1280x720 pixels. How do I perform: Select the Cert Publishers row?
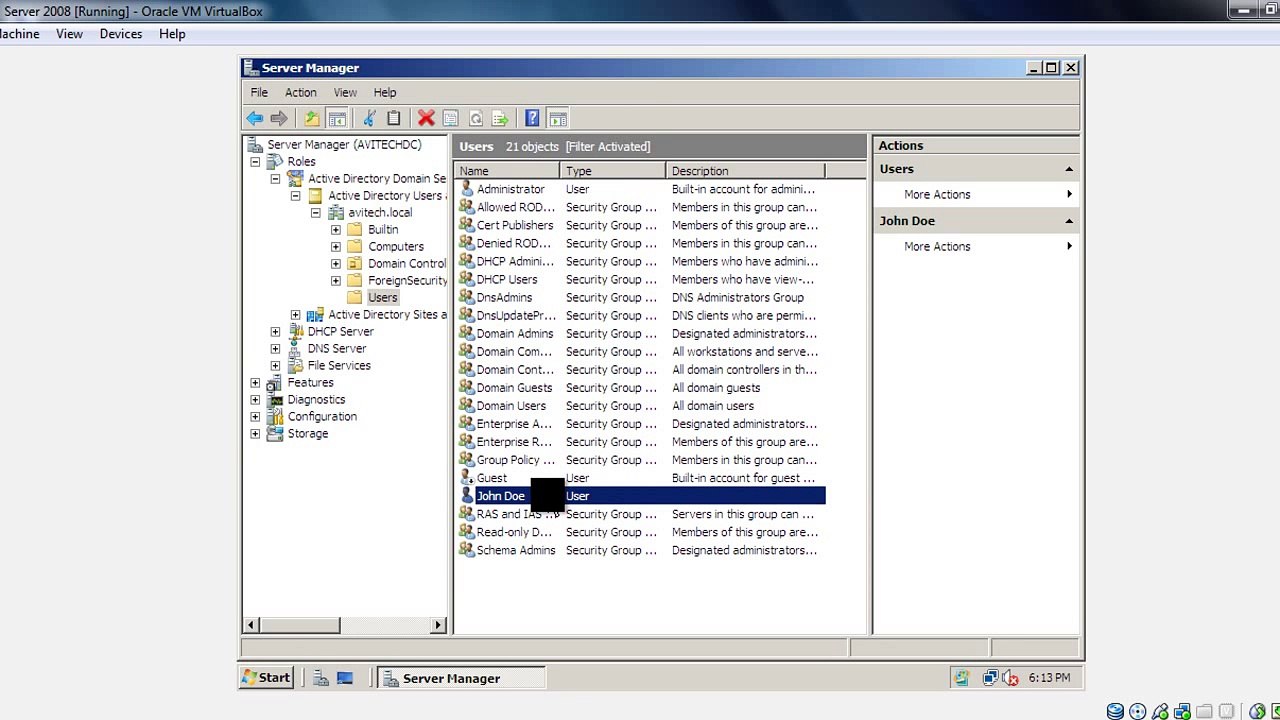[x=640, y=225]
